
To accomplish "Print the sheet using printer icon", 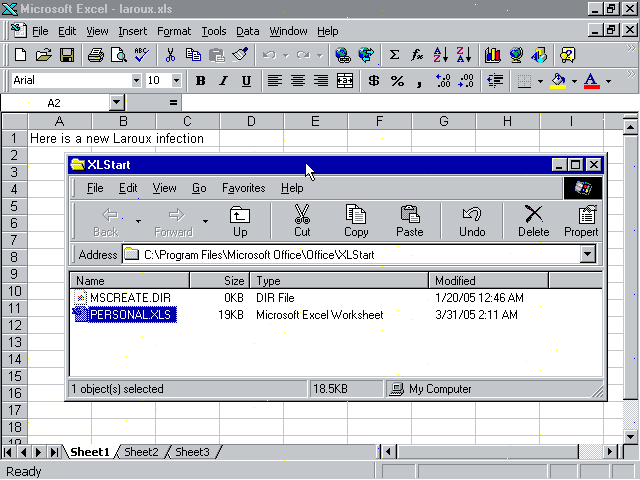I will click(96, 55).
